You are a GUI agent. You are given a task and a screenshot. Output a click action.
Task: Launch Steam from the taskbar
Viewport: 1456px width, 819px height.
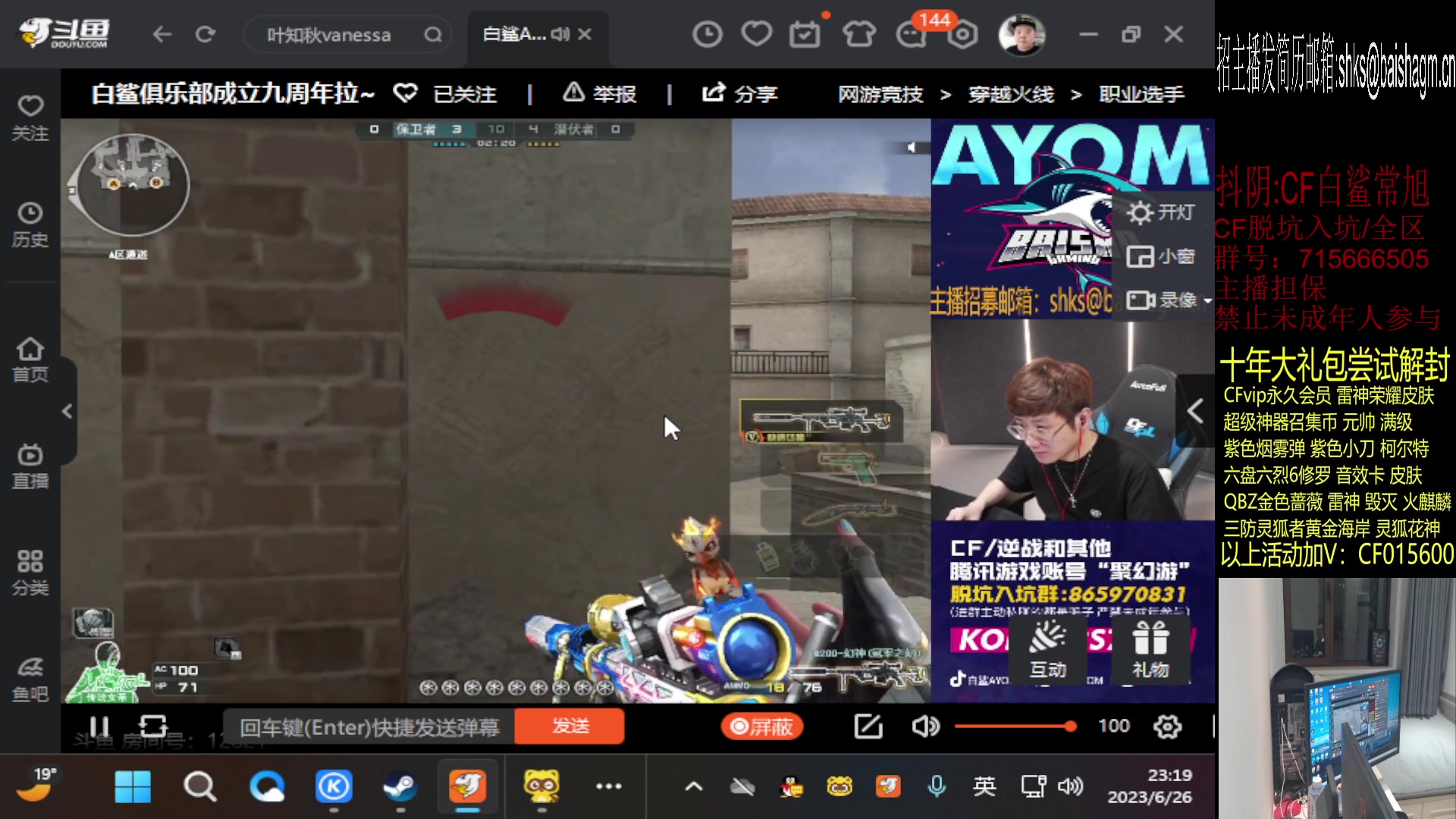click(x=400, y=786)
